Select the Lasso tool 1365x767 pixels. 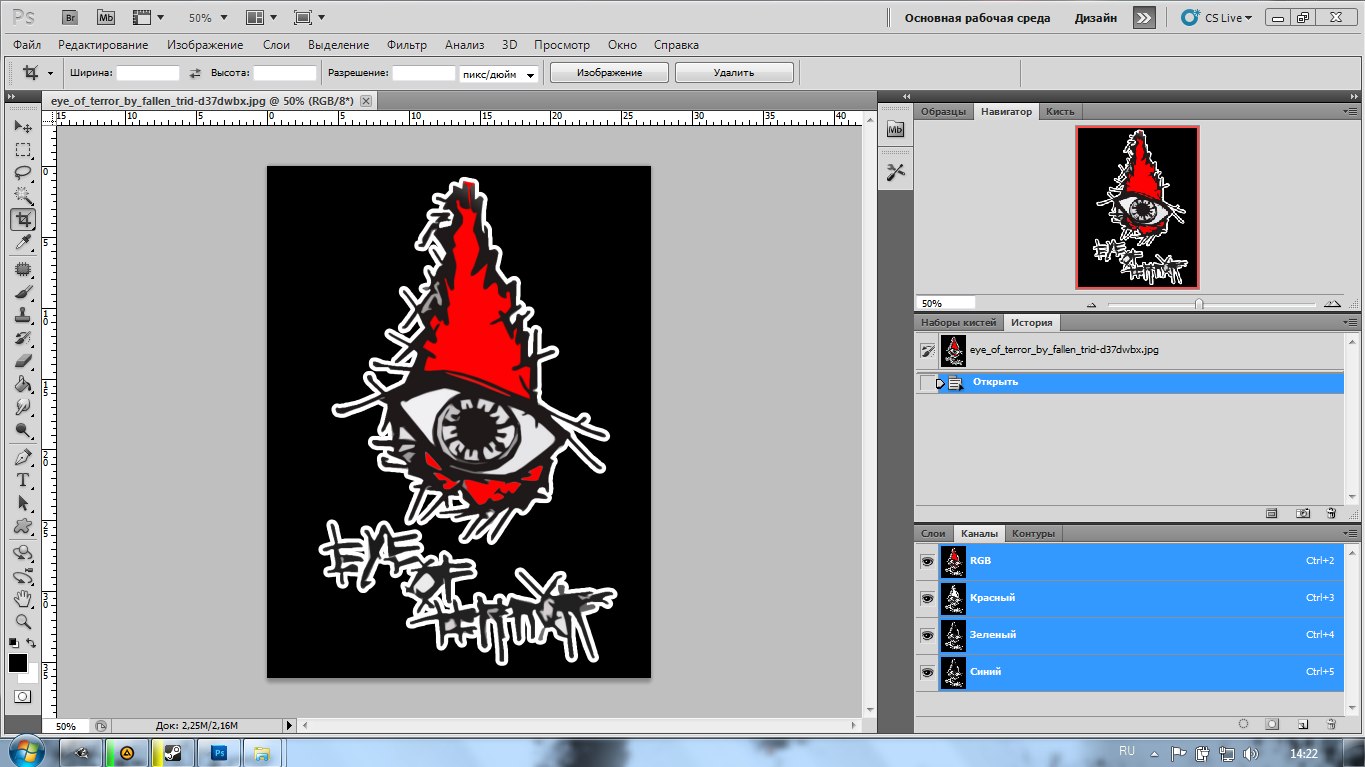click(x=23, y=173)
